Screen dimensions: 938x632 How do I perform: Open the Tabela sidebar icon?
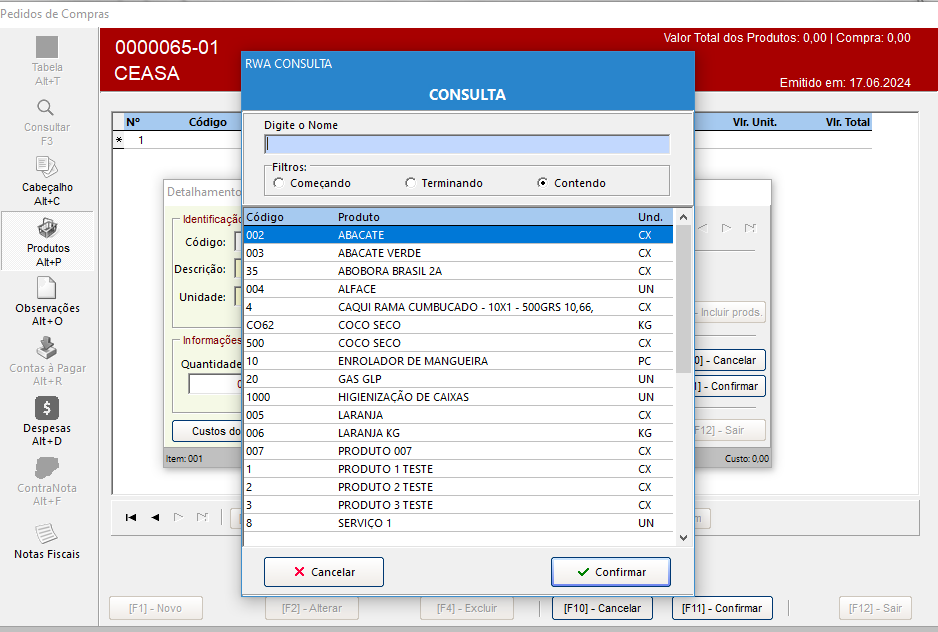tap(47, 47)
